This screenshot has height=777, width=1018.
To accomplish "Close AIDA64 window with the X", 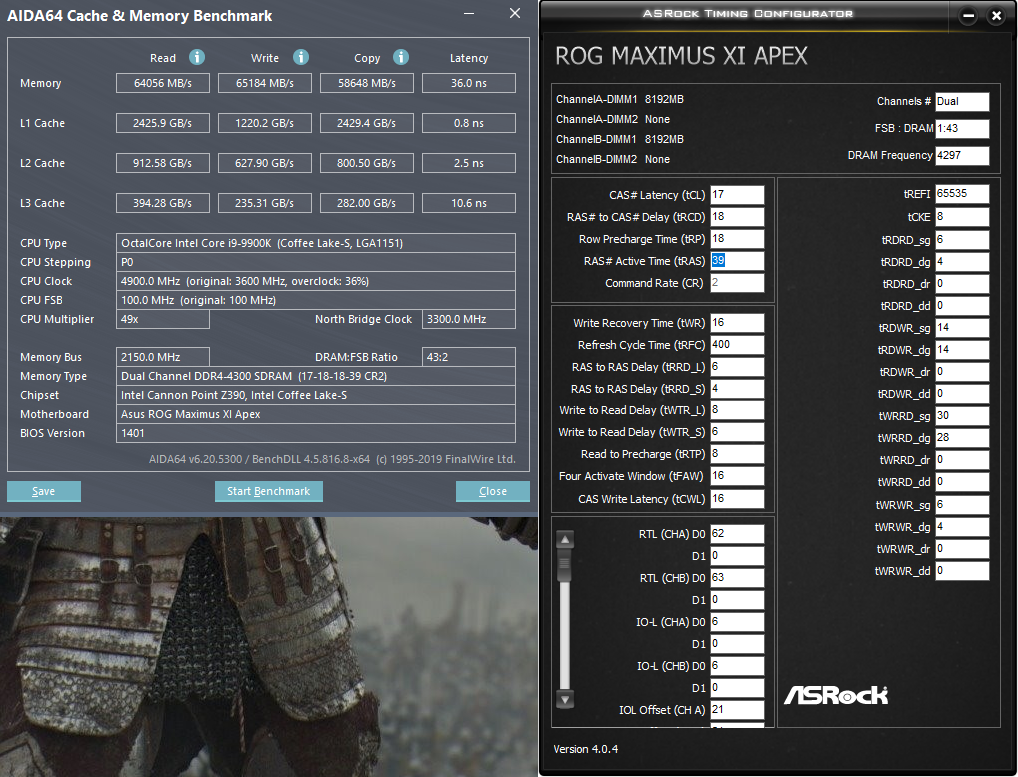I will point(515,13).
